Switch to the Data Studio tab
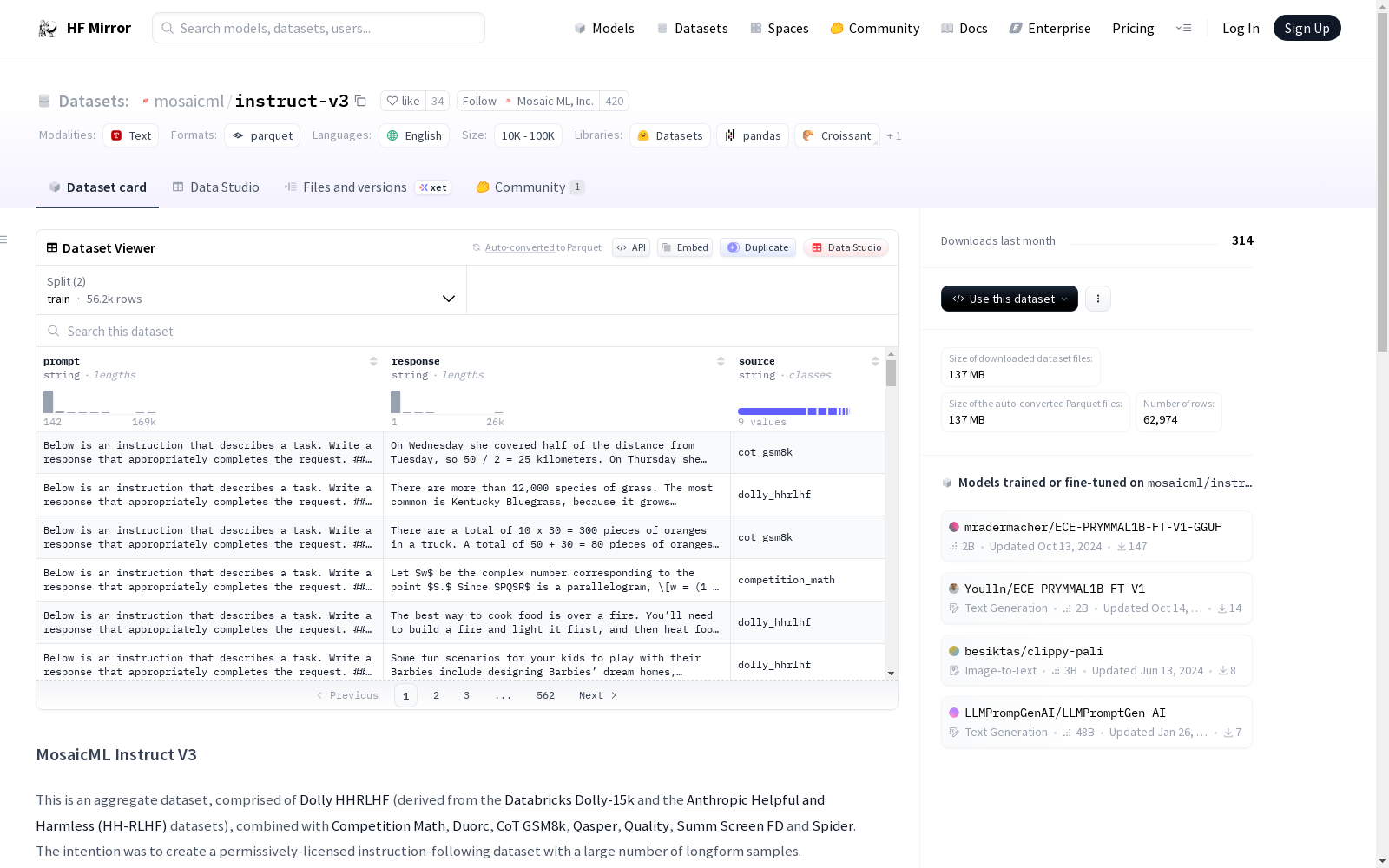Screen dimensions: 1389x868 coord(215,187)
